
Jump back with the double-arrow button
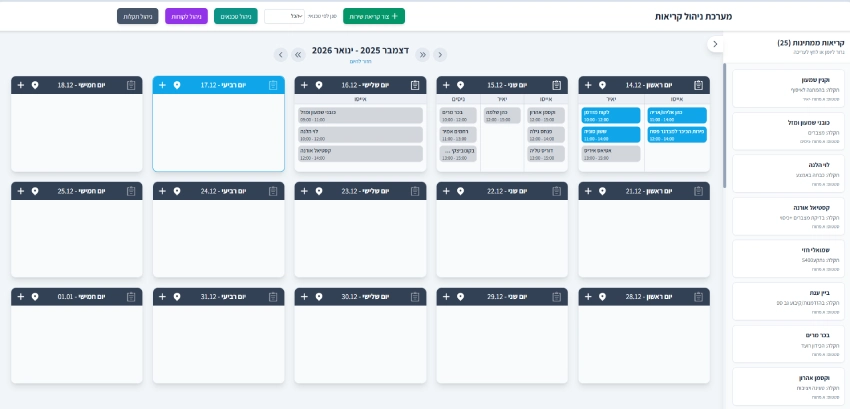423,54
